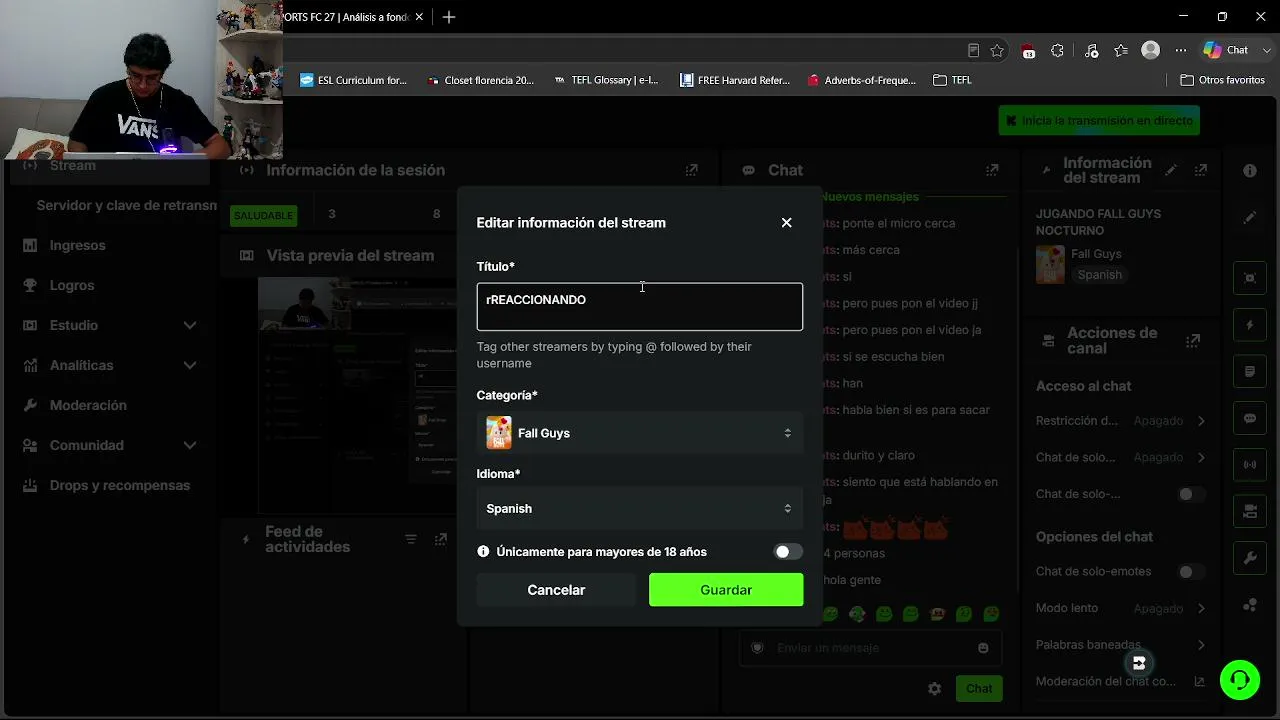Open the info icon in right sidebar
This screenshot has width=1280, height=720.
point(1250,171)
